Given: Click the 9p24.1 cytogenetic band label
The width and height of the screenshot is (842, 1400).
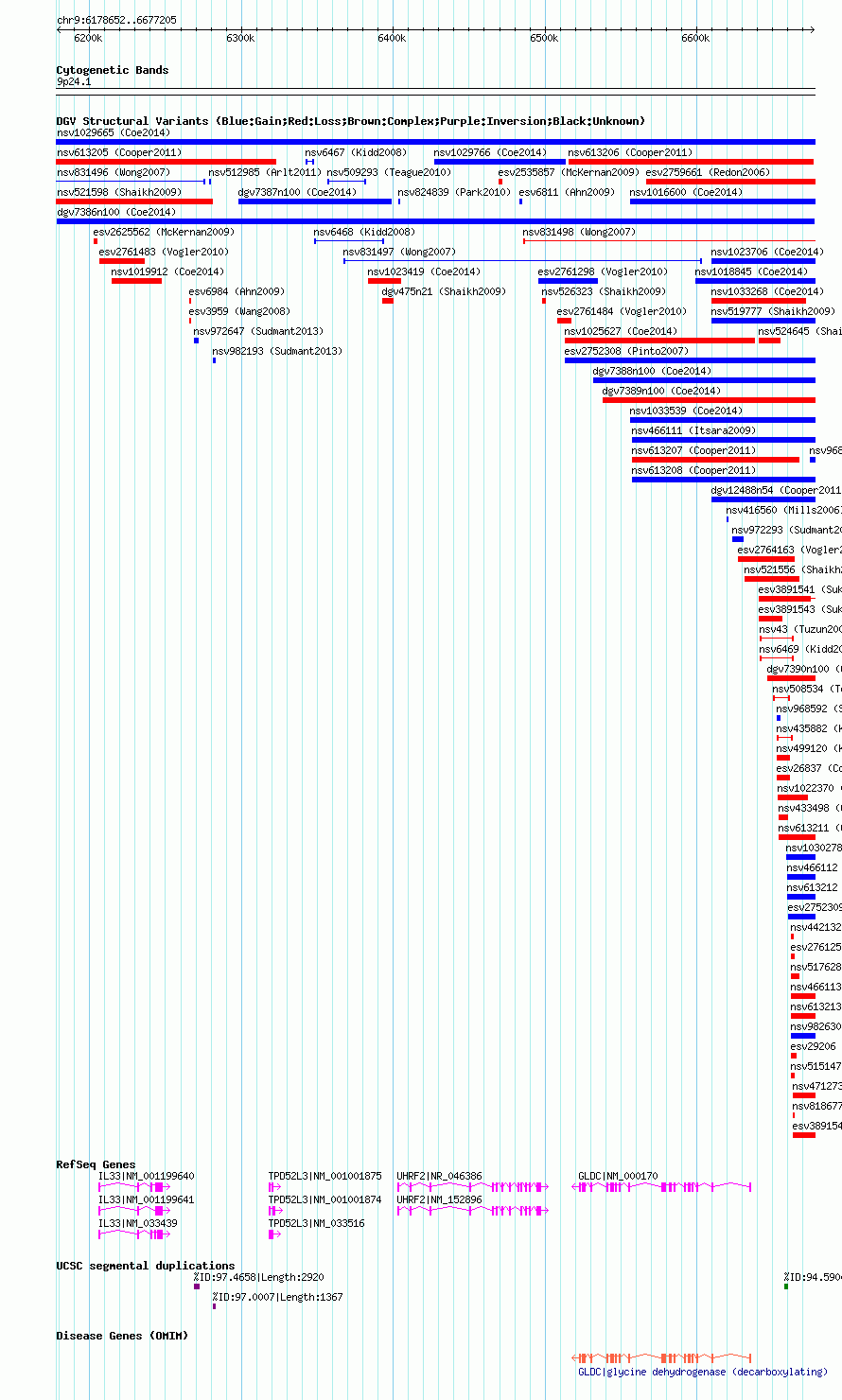Looking at the screenshot, I should [74, 82].
